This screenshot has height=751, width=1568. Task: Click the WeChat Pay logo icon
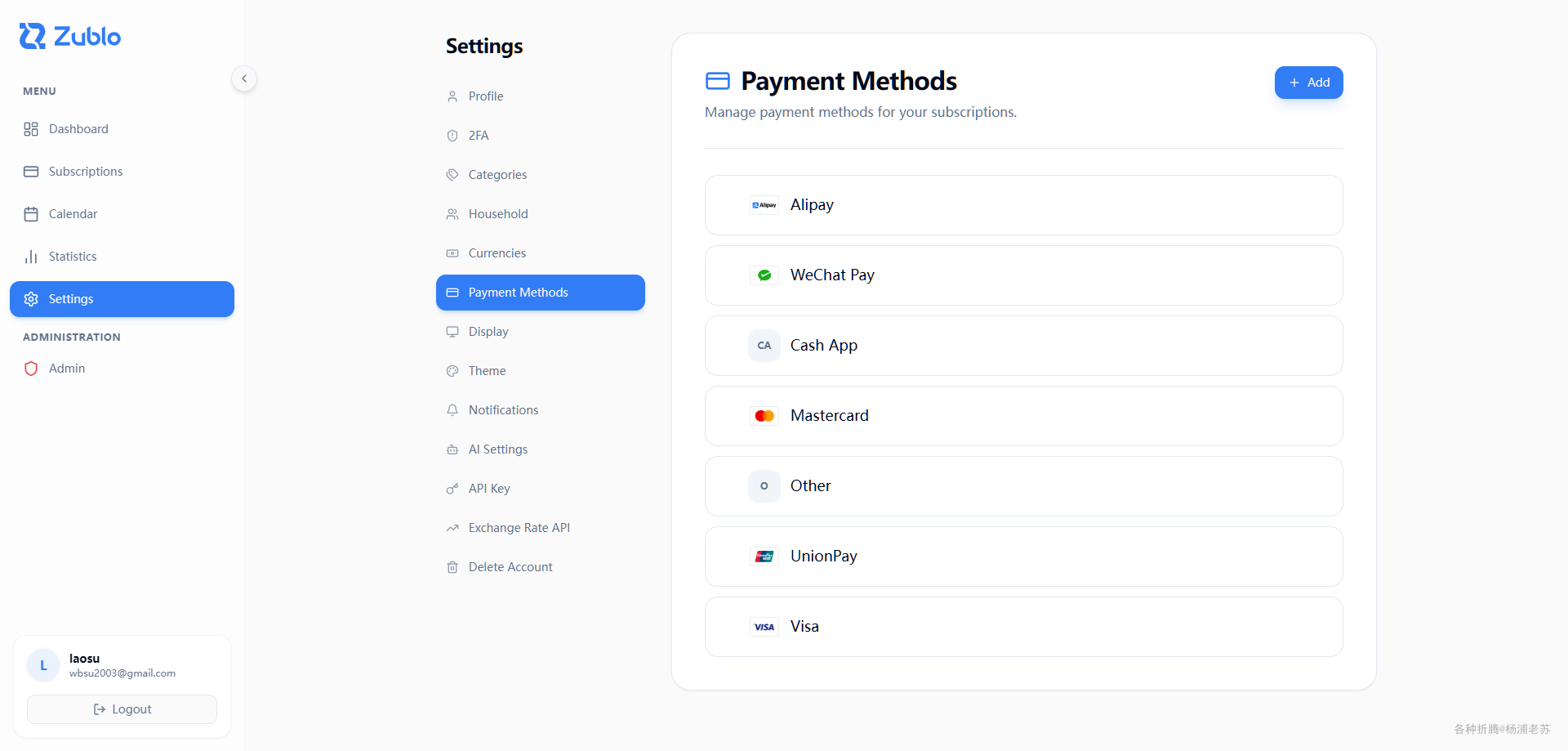[x=764, y=275]
